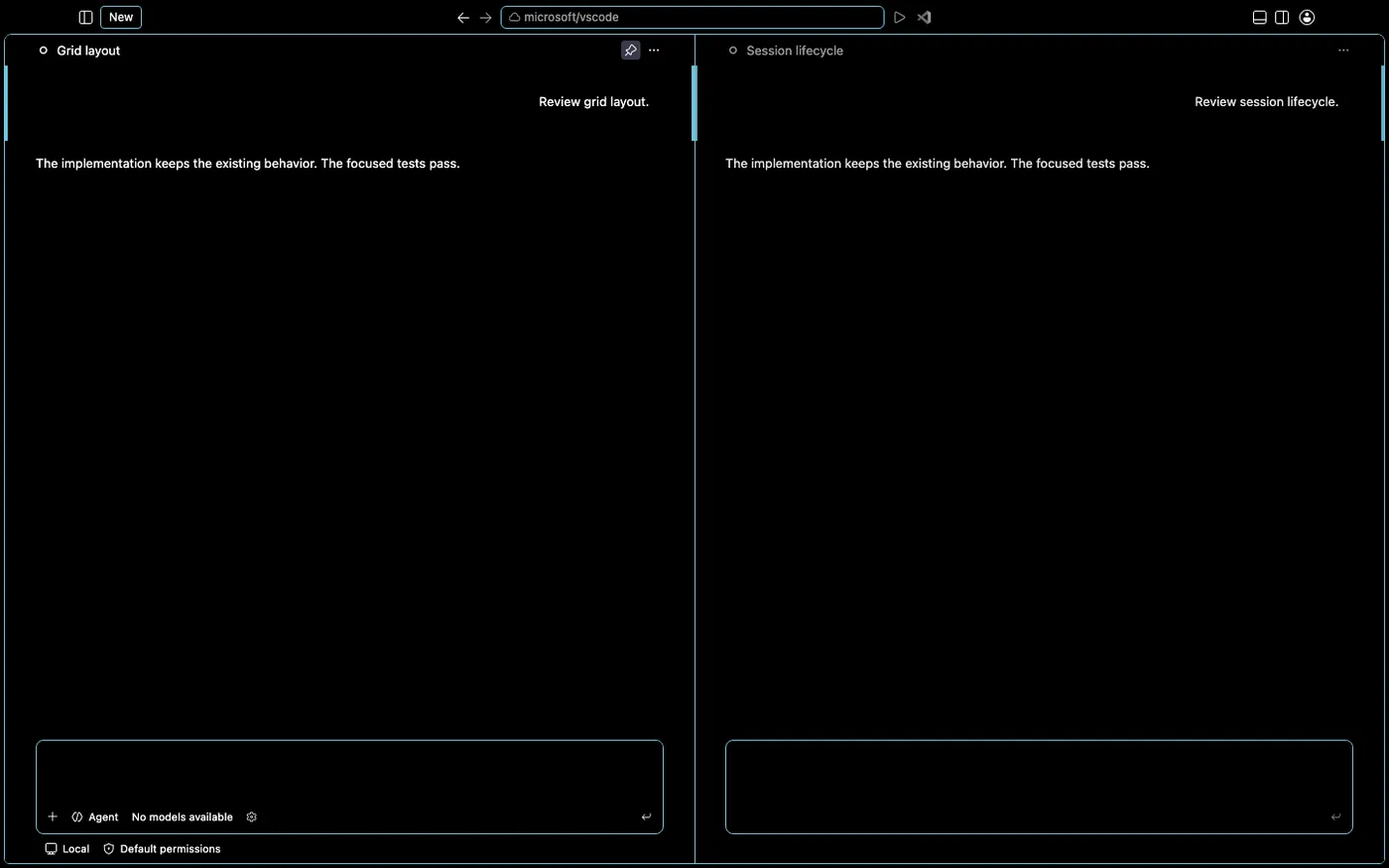
Task: Open the chat tools settings gear
Action: (x=251, y=817)
